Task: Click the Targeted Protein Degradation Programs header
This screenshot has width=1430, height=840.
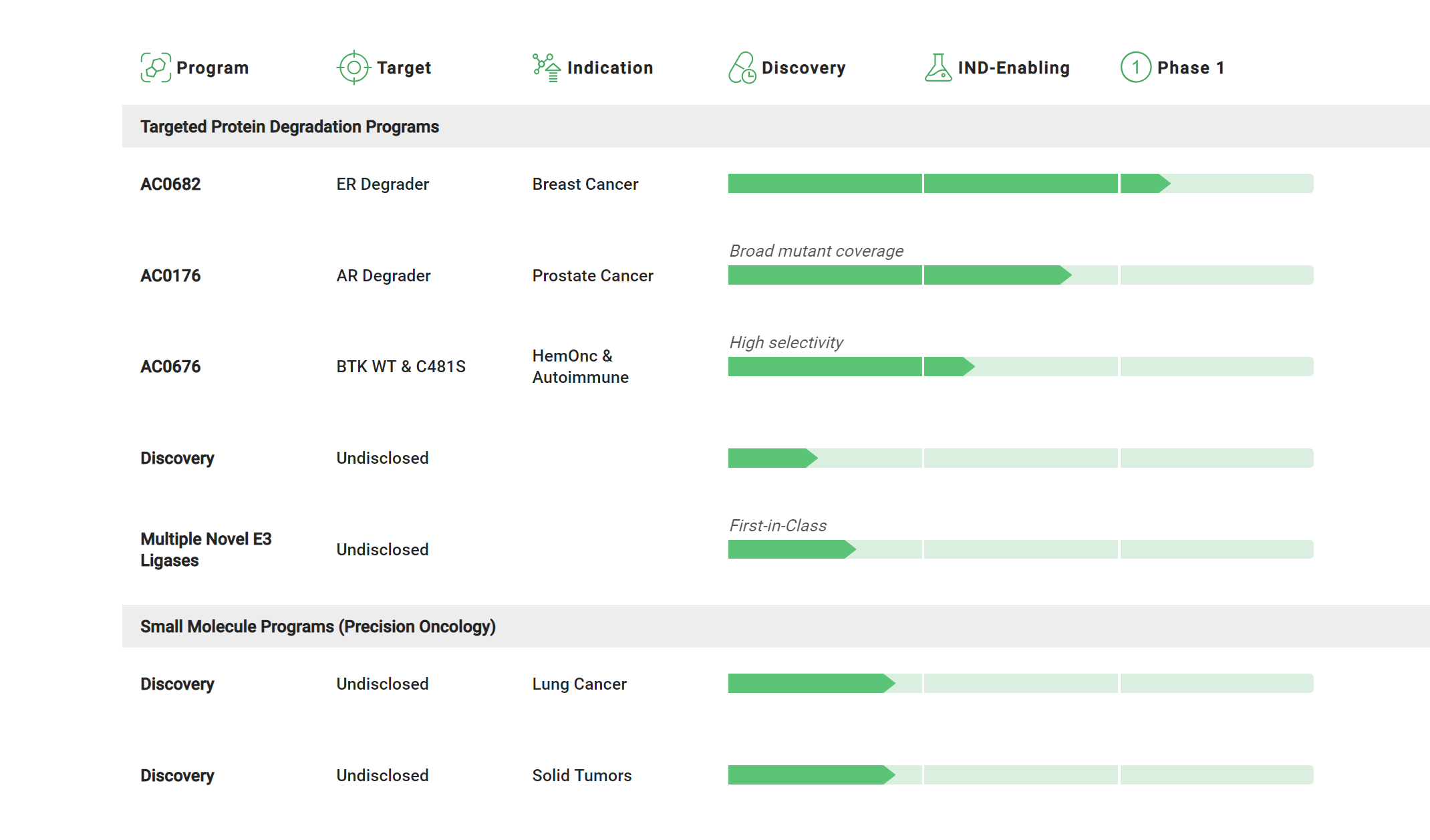Action: 289,127
